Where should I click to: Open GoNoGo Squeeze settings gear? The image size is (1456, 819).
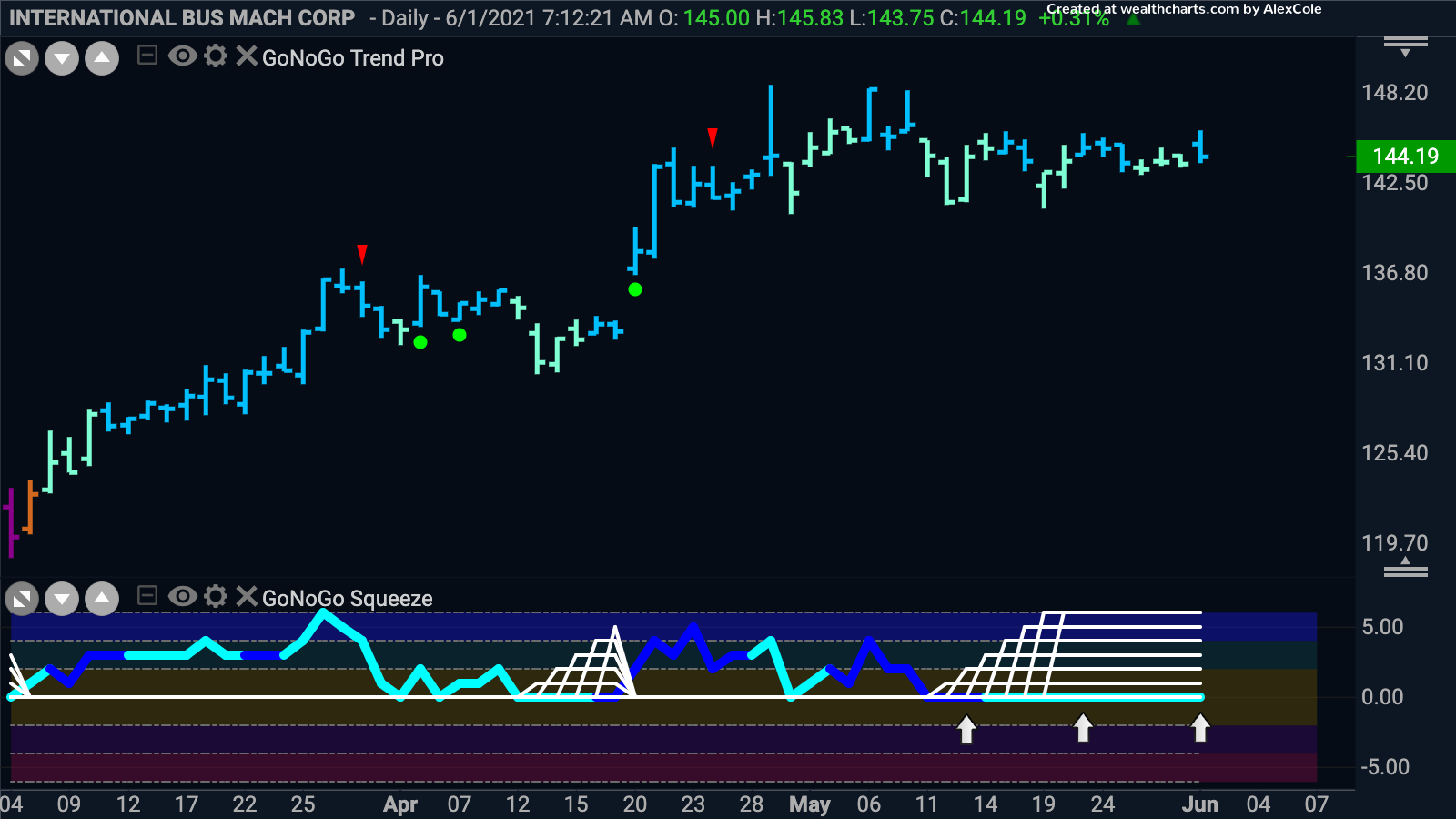pos(216,596)
